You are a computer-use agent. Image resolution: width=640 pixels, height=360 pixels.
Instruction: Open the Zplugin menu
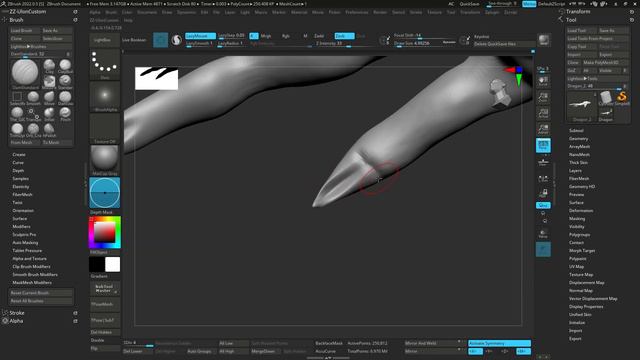[491, 12]
